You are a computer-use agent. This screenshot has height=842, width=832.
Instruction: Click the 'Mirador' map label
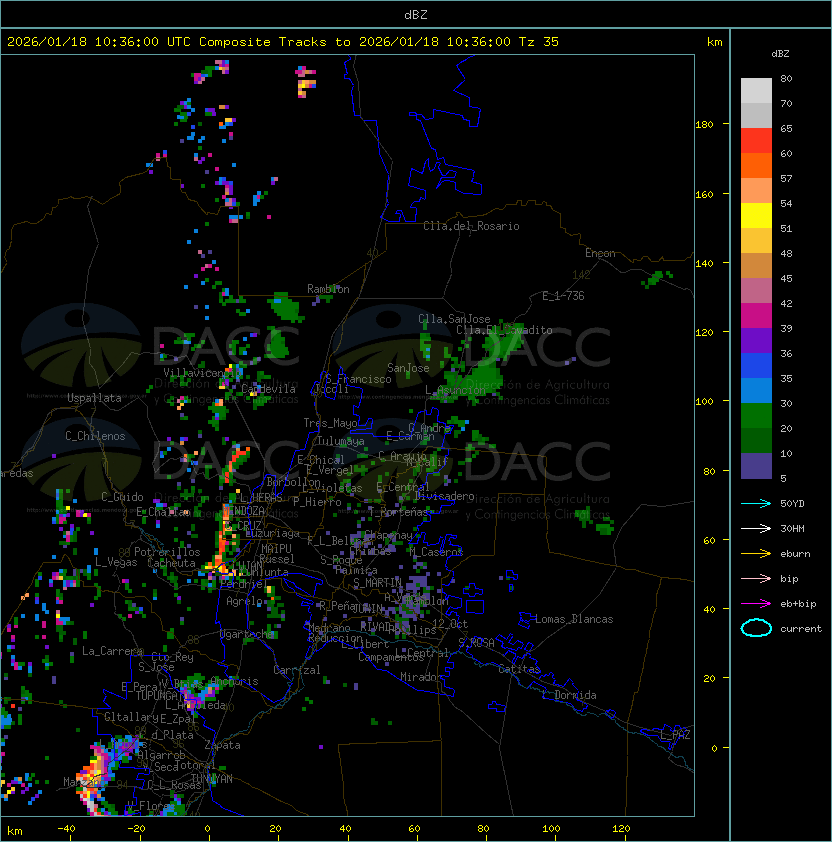422,677
